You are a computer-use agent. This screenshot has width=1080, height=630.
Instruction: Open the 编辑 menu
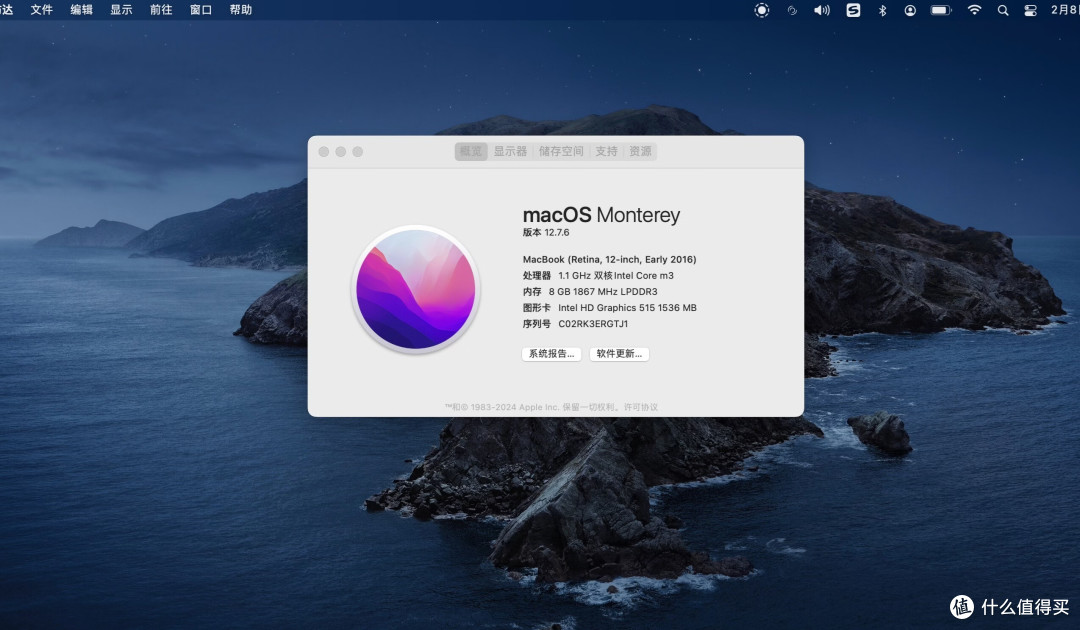(x=81, y=10)
